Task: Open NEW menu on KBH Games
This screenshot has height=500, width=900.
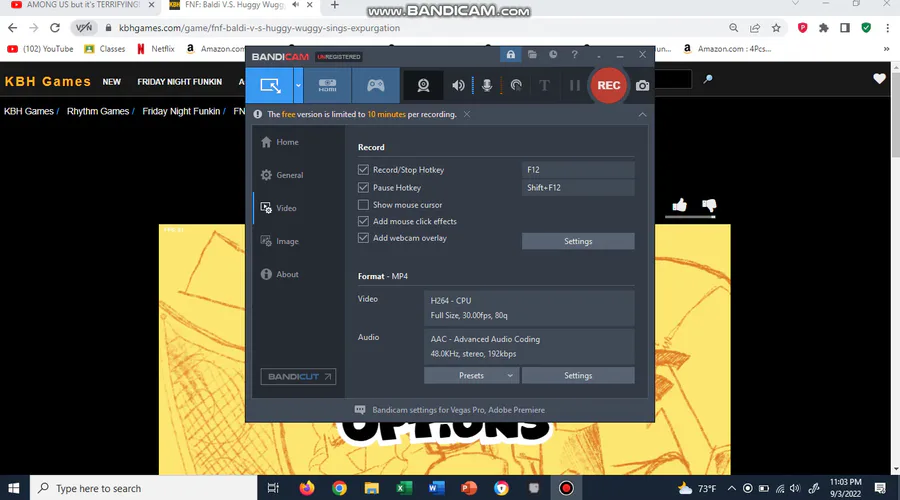Action: click(111, 82)
